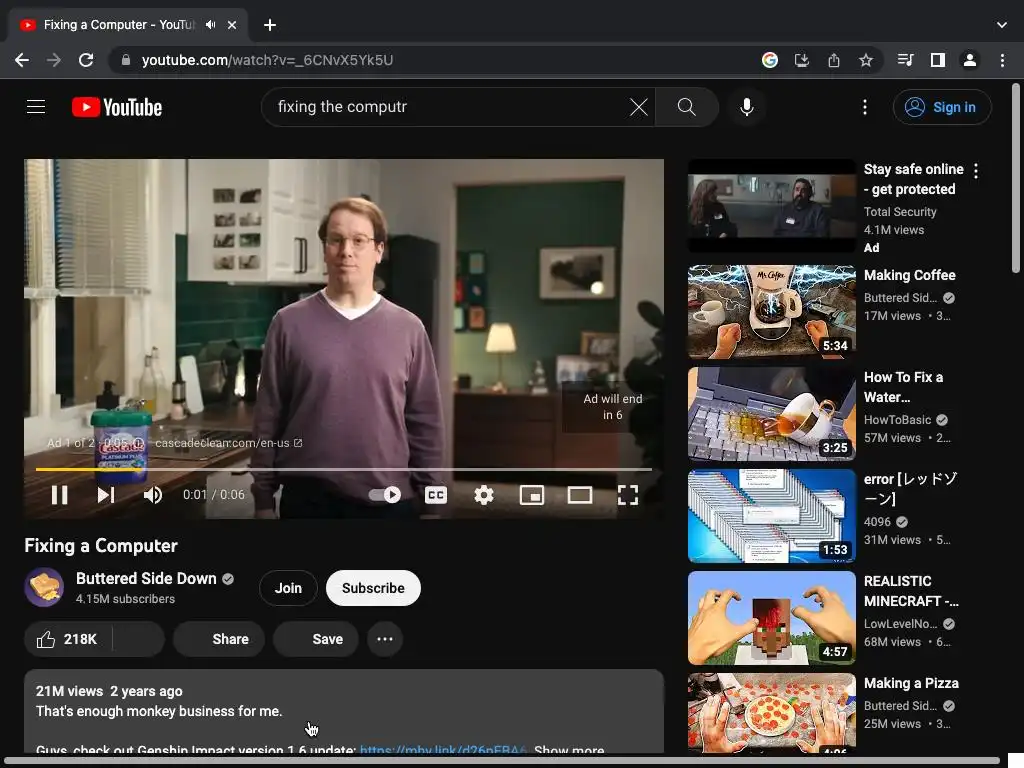View site info lock icon

[125, 60]
